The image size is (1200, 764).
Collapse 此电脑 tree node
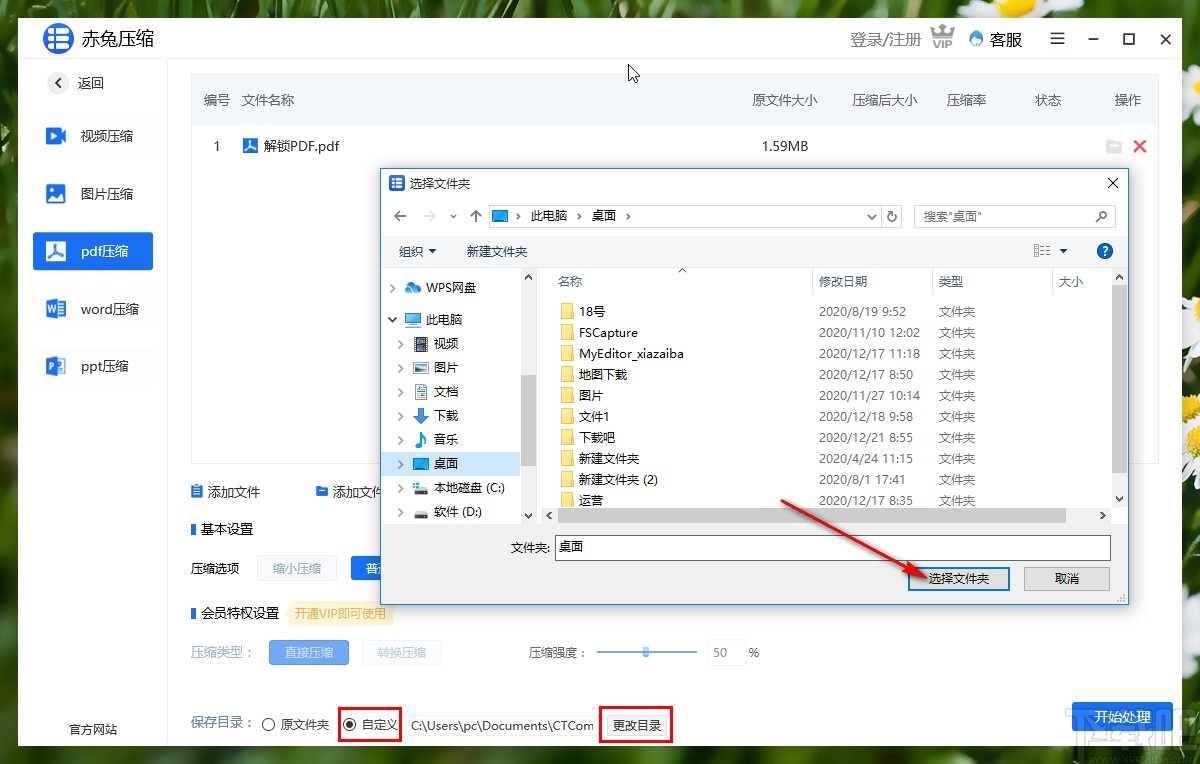pyautogui.click(x=393, y=320)
